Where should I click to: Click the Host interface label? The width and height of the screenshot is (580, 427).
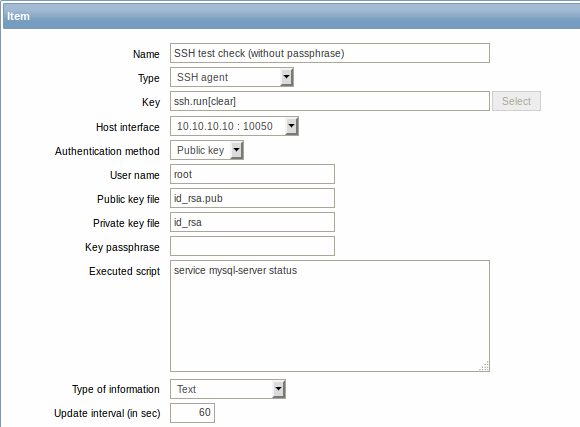coord(128,127)
